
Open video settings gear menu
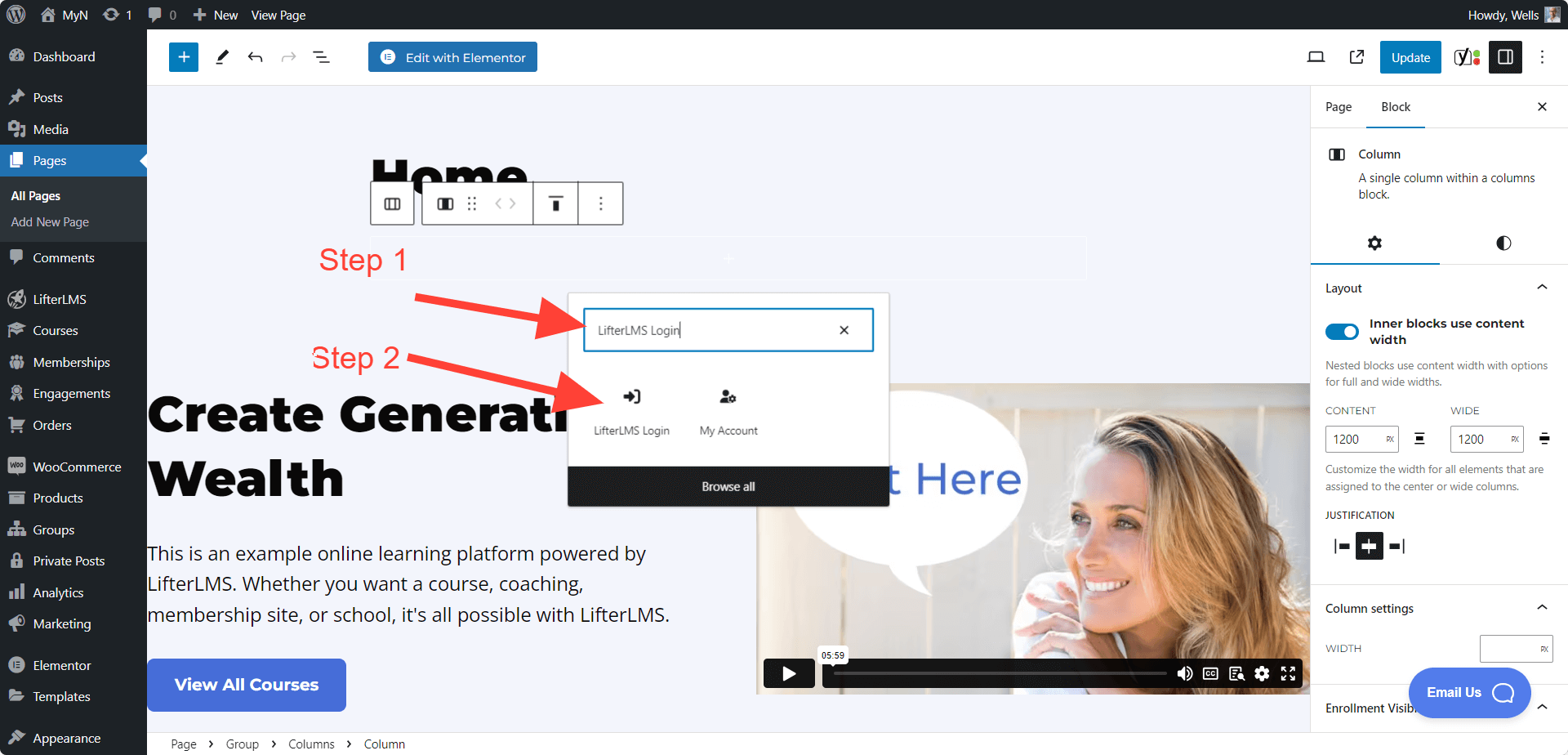pos(1262,673)
